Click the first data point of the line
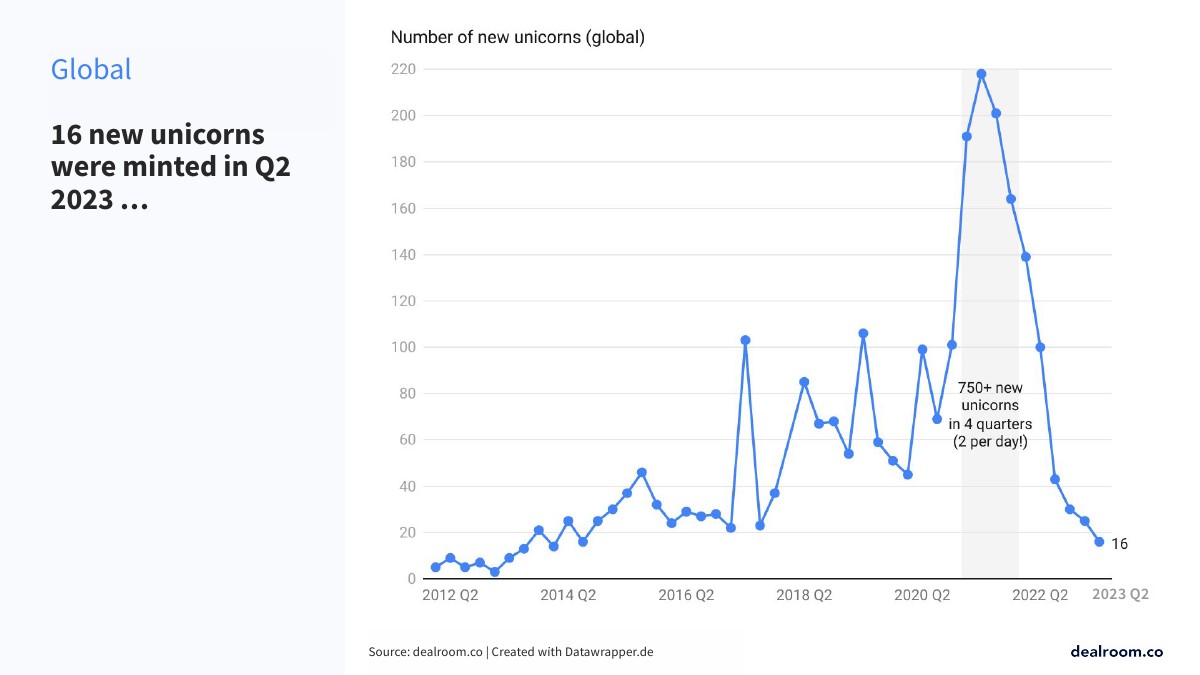1200x675 pixels. coord(435,567)
